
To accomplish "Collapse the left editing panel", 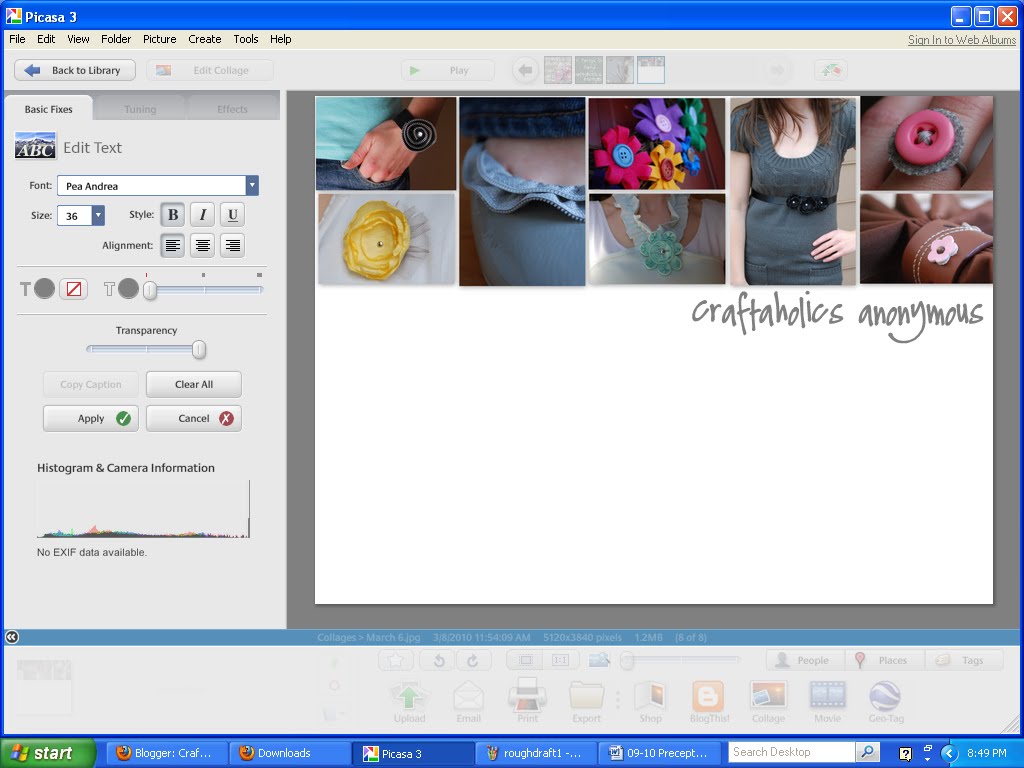I will [x=11, y=636].
